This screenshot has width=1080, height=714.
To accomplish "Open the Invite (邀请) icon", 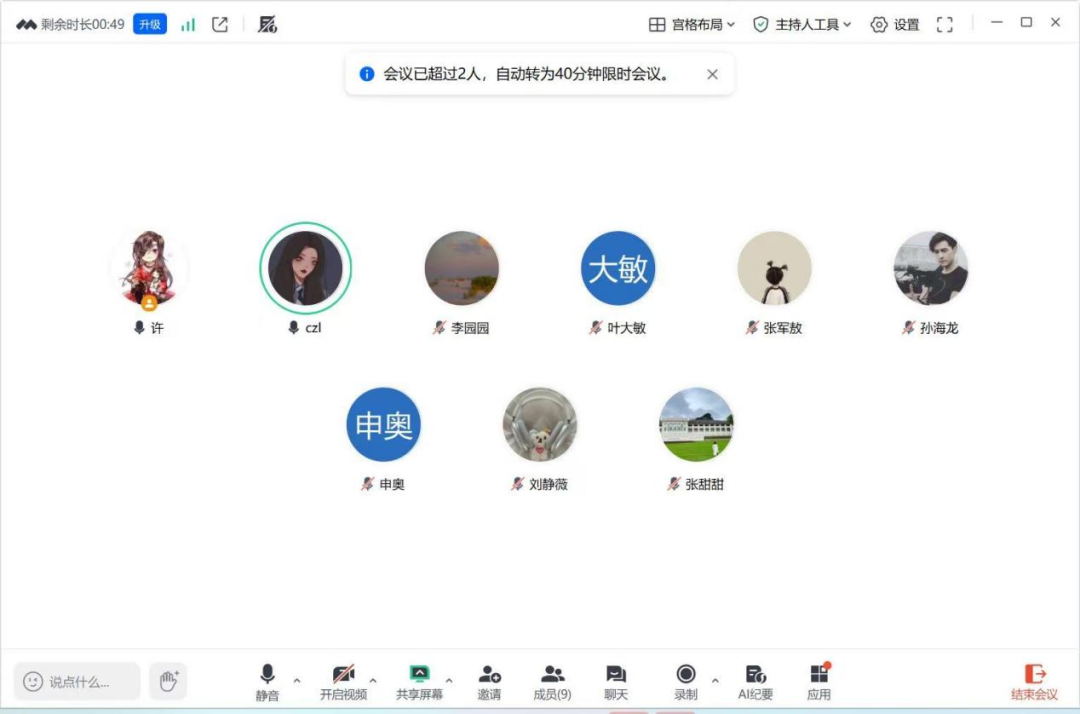I will pyautogui.click(x=489, y=682).
